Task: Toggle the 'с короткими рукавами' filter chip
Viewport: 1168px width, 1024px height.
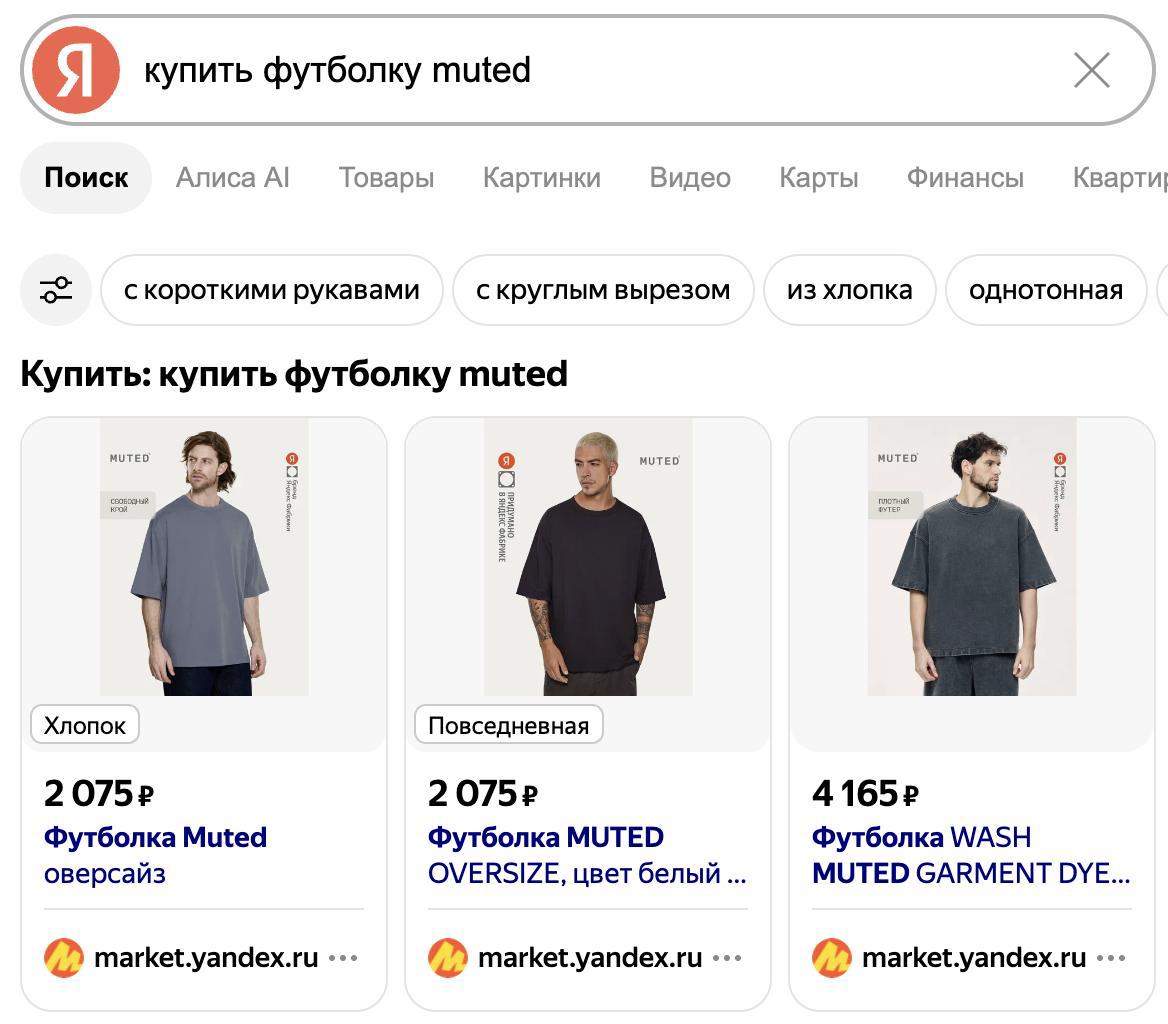Action: (272, 290)
